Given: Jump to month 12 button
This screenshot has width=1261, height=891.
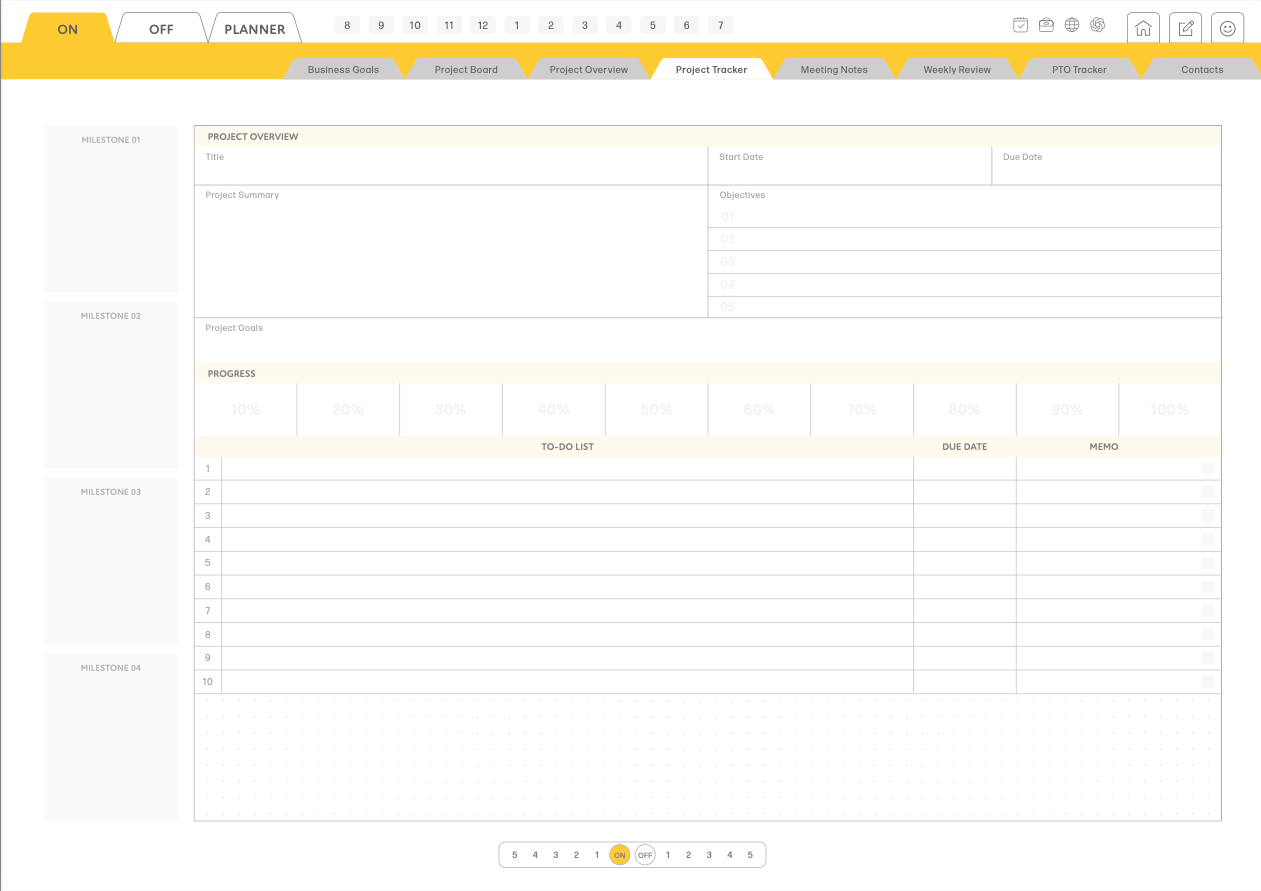Looking at the screenshot, I should click(x=483, y=25).
